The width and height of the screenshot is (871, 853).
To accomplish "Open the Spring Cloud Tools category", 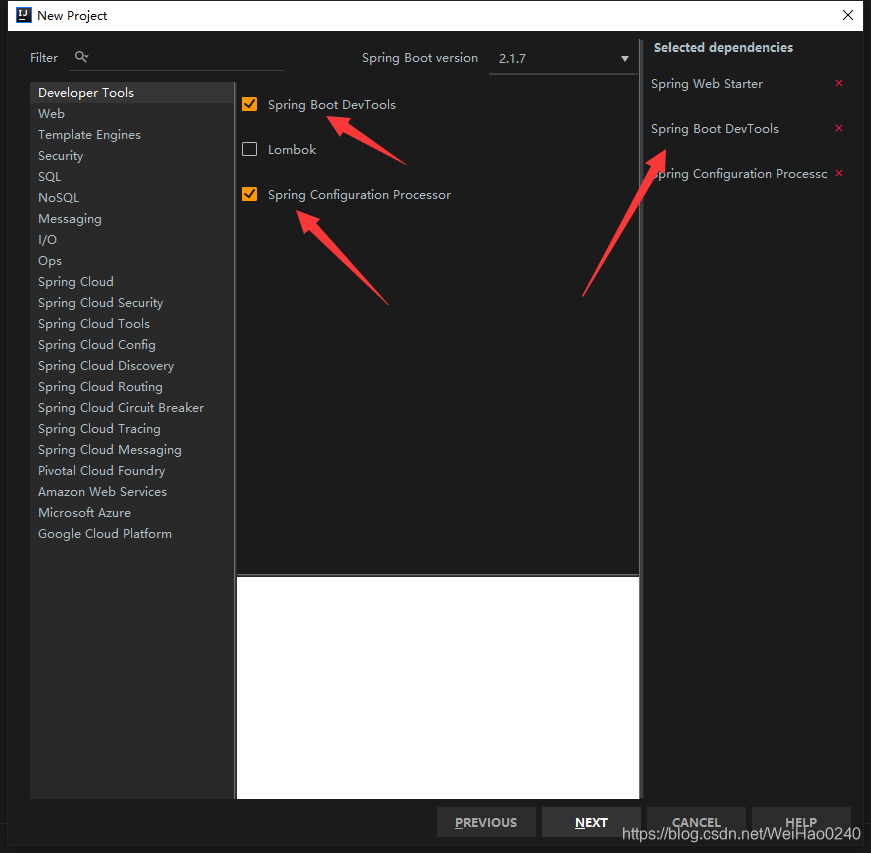I will (132, 324).
